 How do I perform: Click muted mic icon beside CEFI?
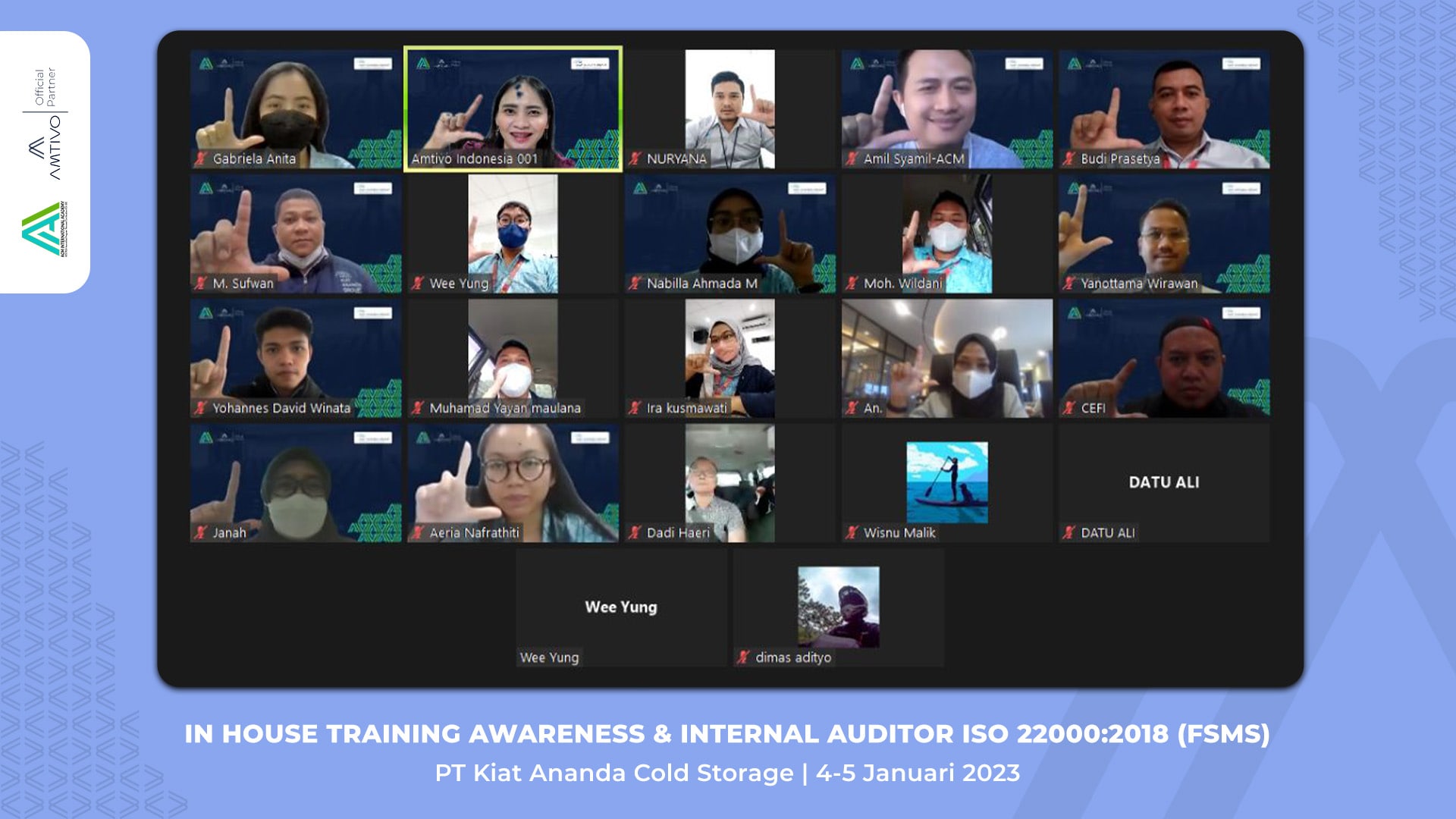(x=1069, y=408)
